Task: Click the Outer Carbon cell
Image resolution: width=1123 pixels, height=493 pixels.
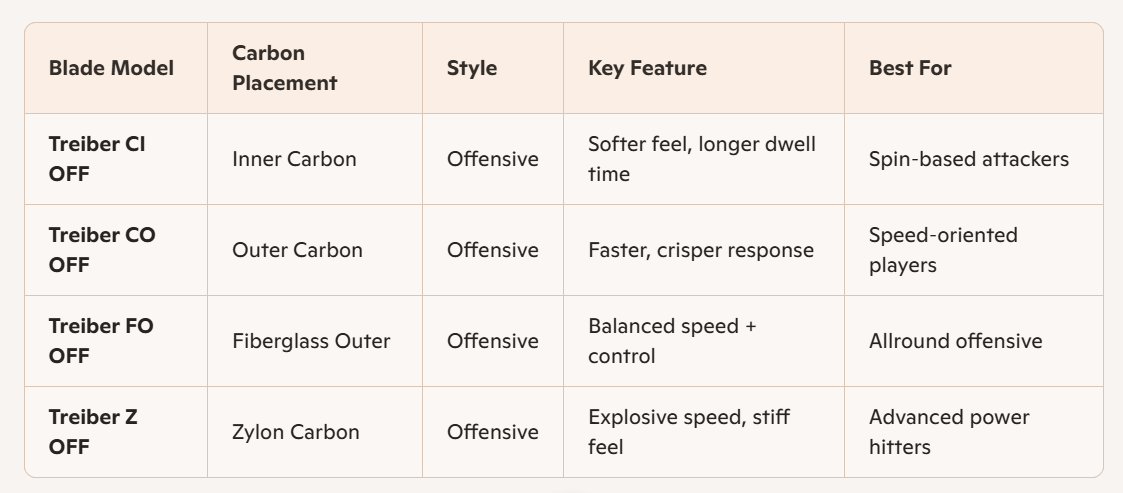Action: point(297,250)
